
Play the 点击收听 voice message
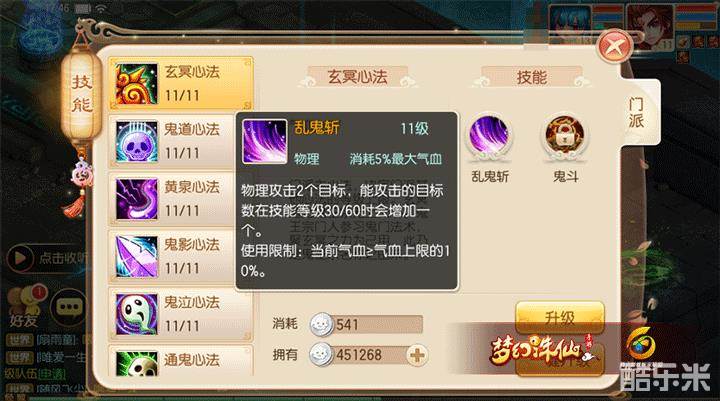pos(46,258)
